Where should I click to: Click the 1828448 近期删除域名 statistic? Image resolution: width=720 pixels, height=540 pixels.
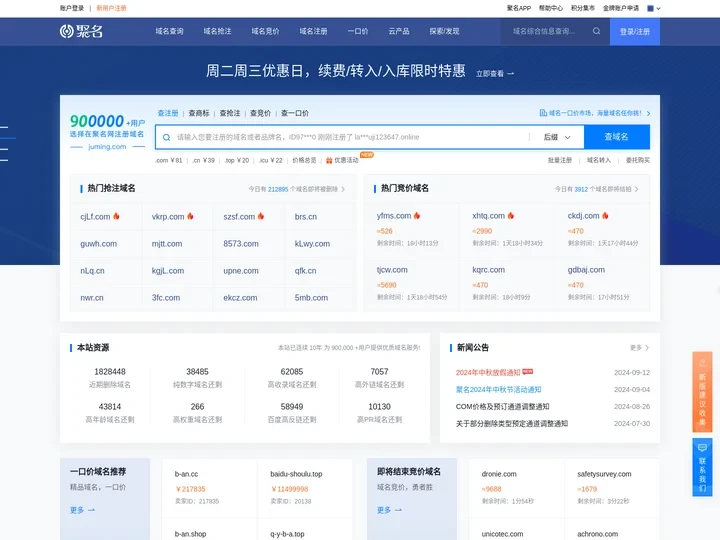tap(110, 377)
